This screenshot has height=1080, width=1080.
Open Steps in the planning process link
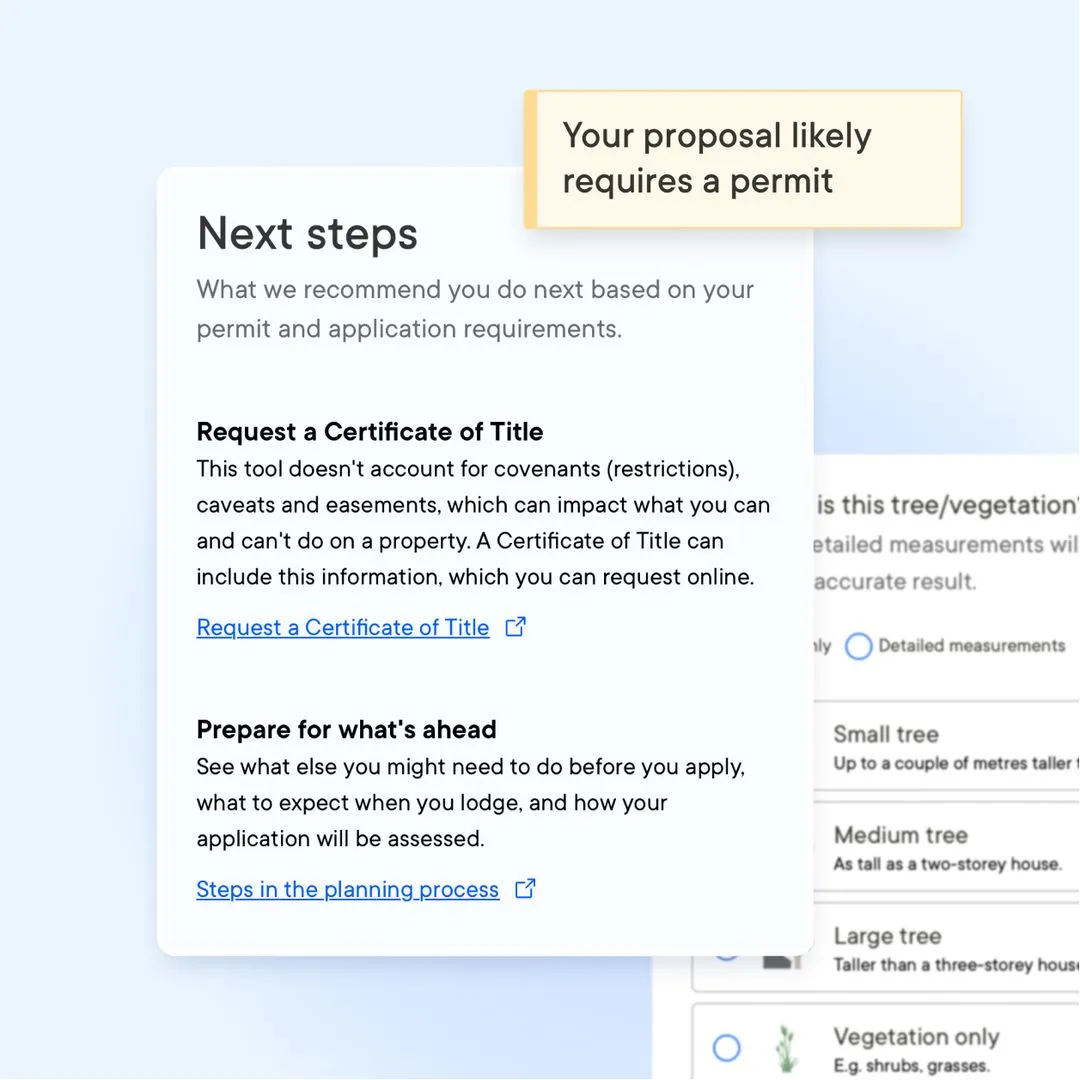(x=347, y=889)
